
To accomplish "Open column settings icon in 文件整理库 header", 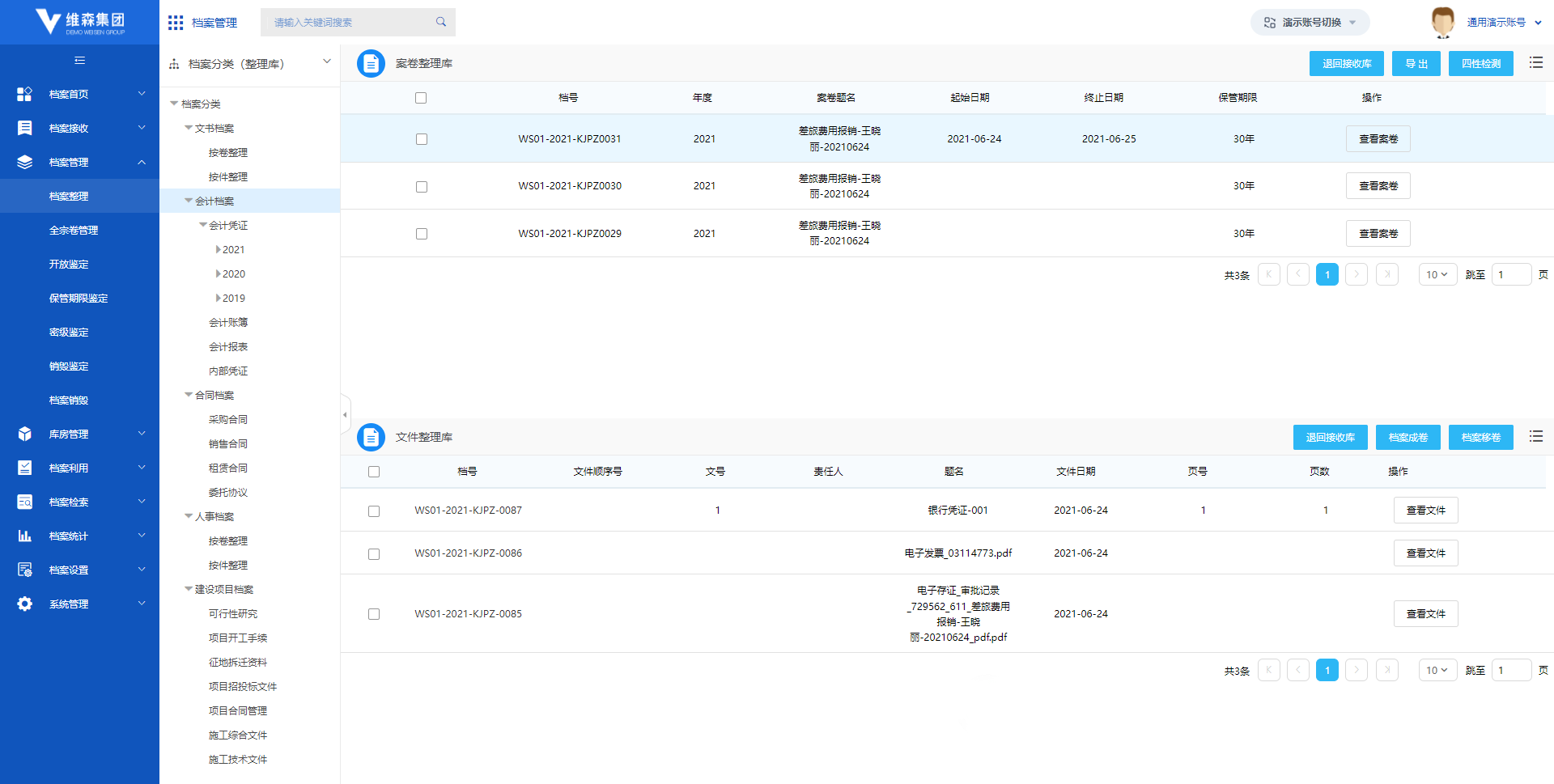I will pos(1535,437).
